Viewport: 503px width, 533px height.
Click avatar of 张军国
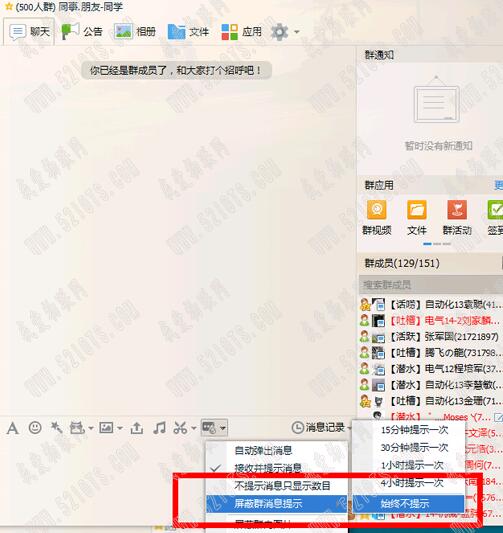pyautogui.click(x=378, y=337)
